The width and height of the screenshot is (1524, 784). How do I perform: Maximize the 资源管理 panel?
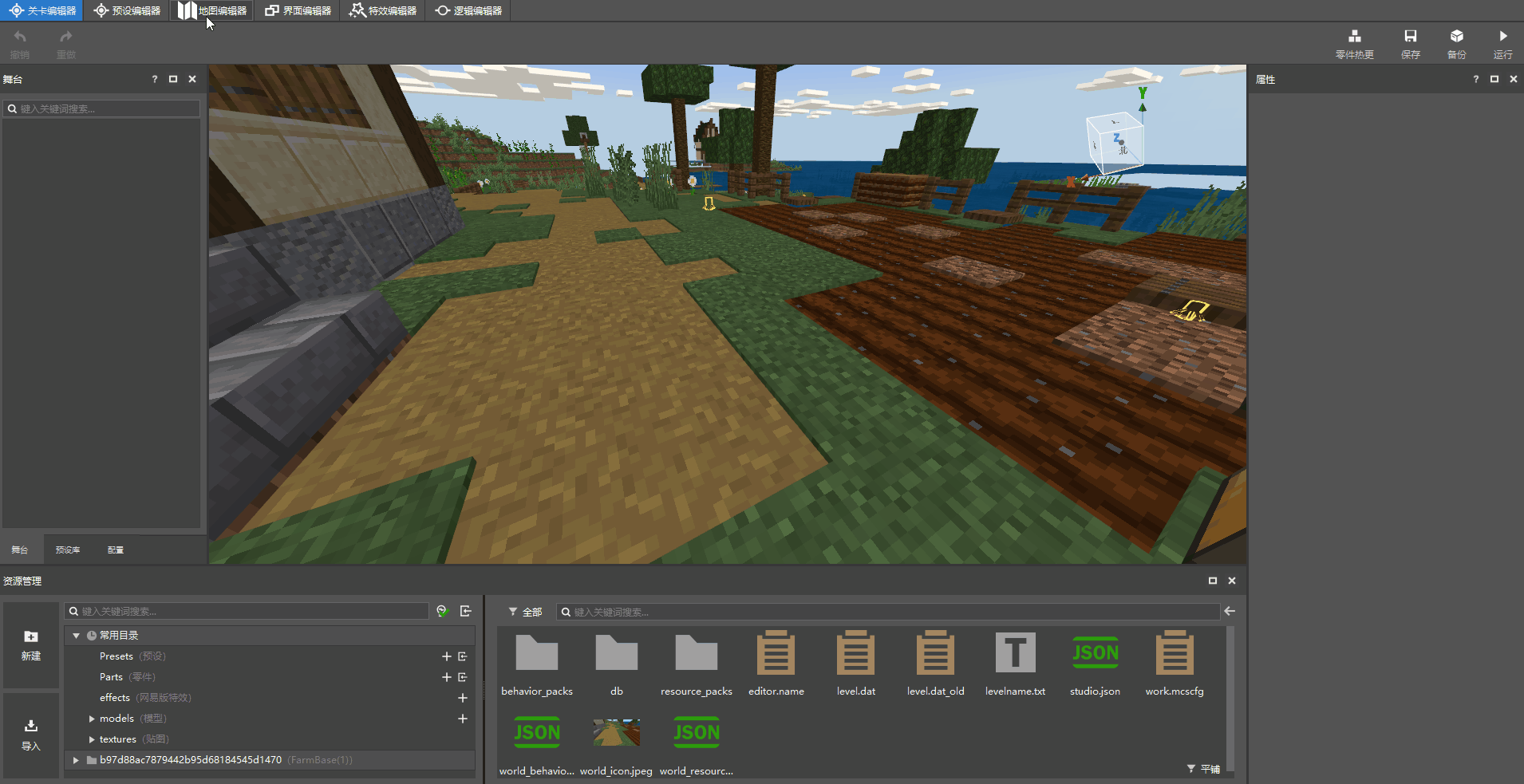click(x=1213, y=581)
